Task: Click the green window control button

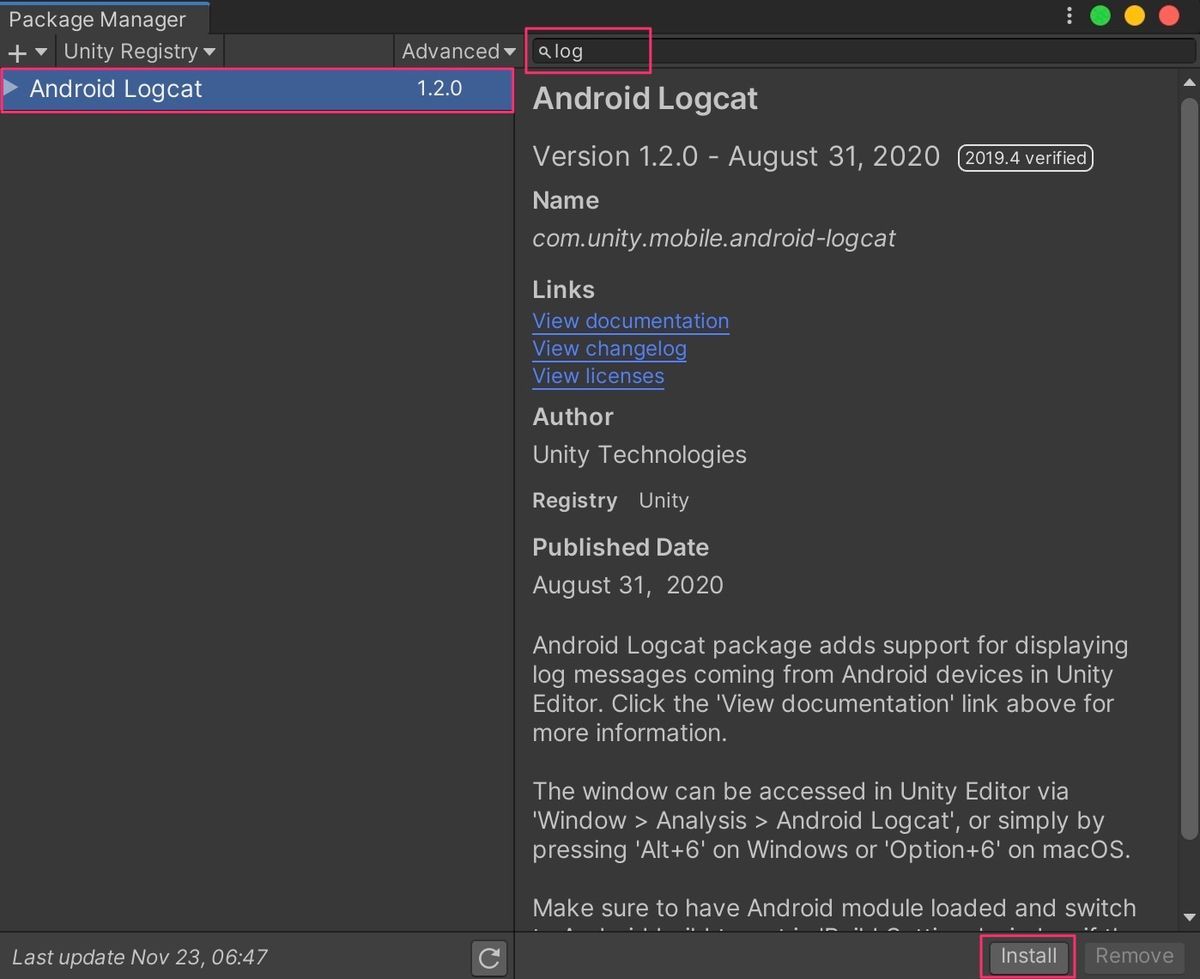Action: pyautogui.click(x=1100, y=16)
